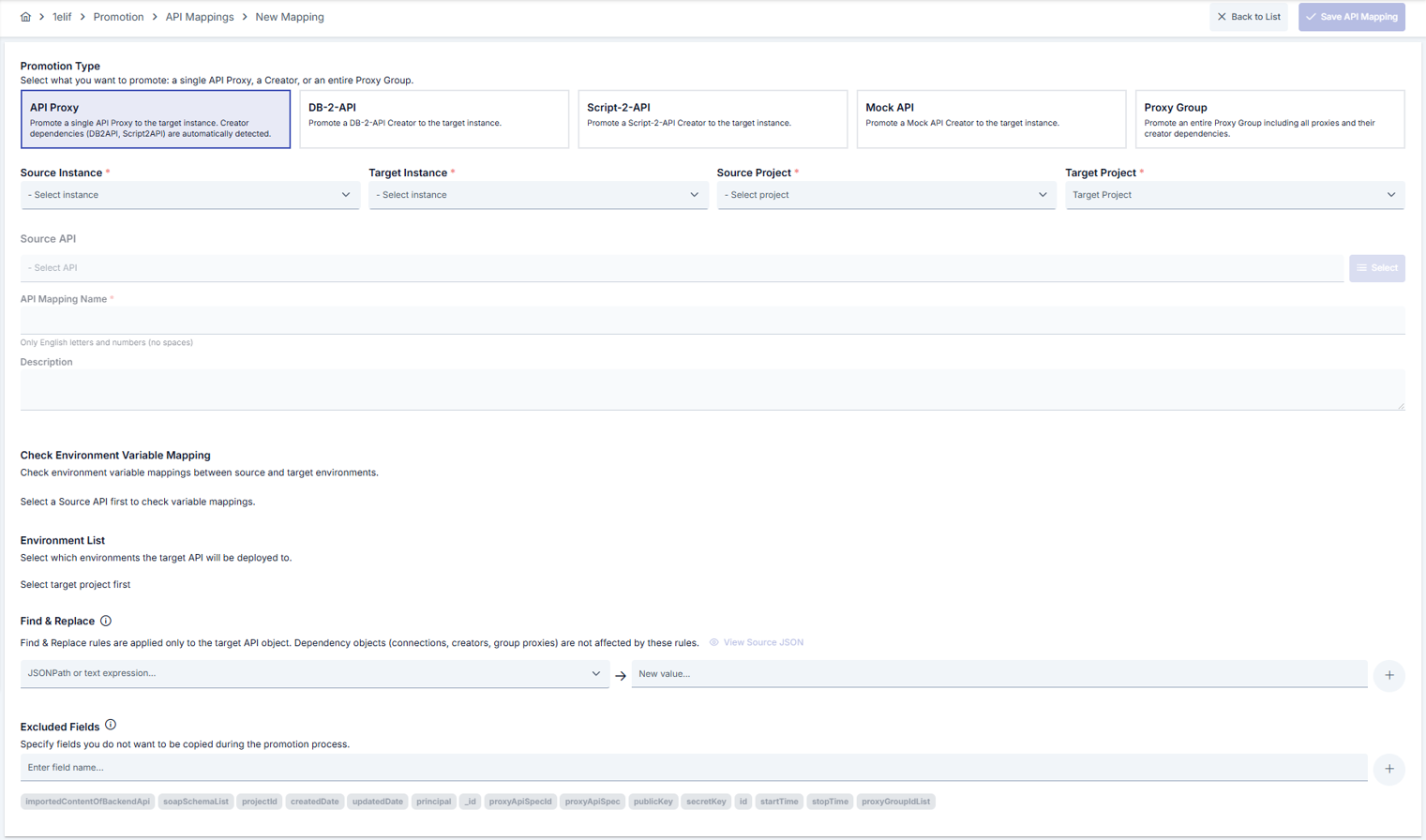Open Excluded Fields info icon

111,725
